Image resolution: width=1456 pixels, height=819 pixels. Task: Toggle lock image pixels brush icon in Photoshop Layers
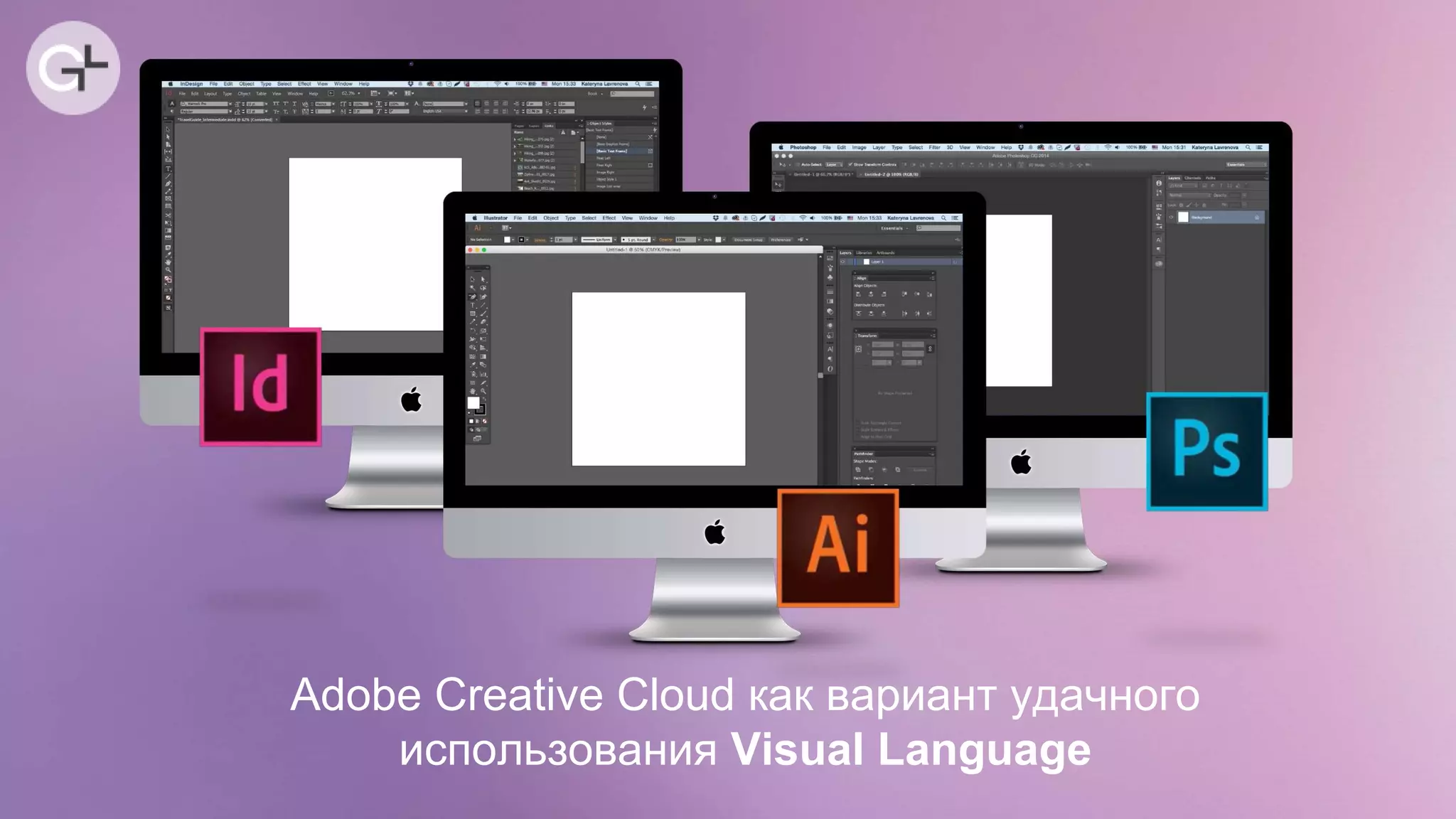pos(1189,205)
